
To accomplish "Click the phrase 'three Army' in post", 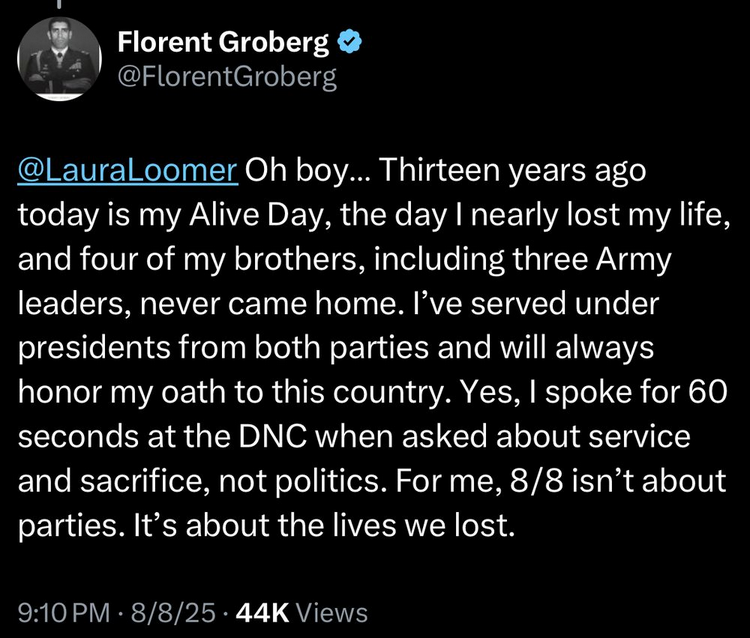I will 592,260.
